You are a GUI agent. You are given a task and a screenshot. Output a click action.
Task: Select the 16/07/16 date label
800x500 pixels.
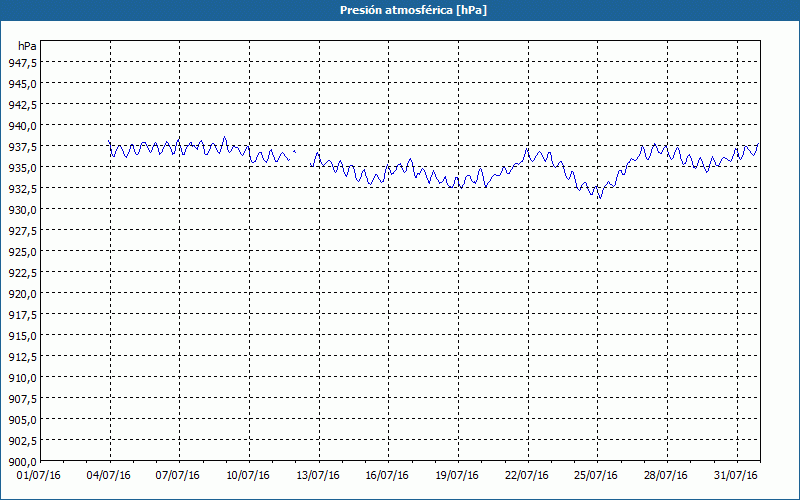click(387, 476)
